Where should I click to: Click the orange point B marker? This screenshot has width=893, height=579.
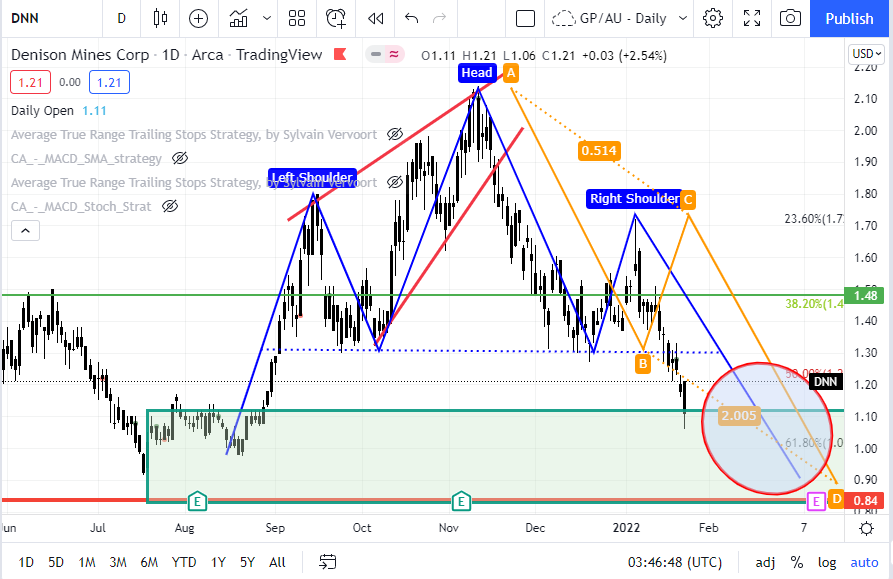[x=643, y=364]
